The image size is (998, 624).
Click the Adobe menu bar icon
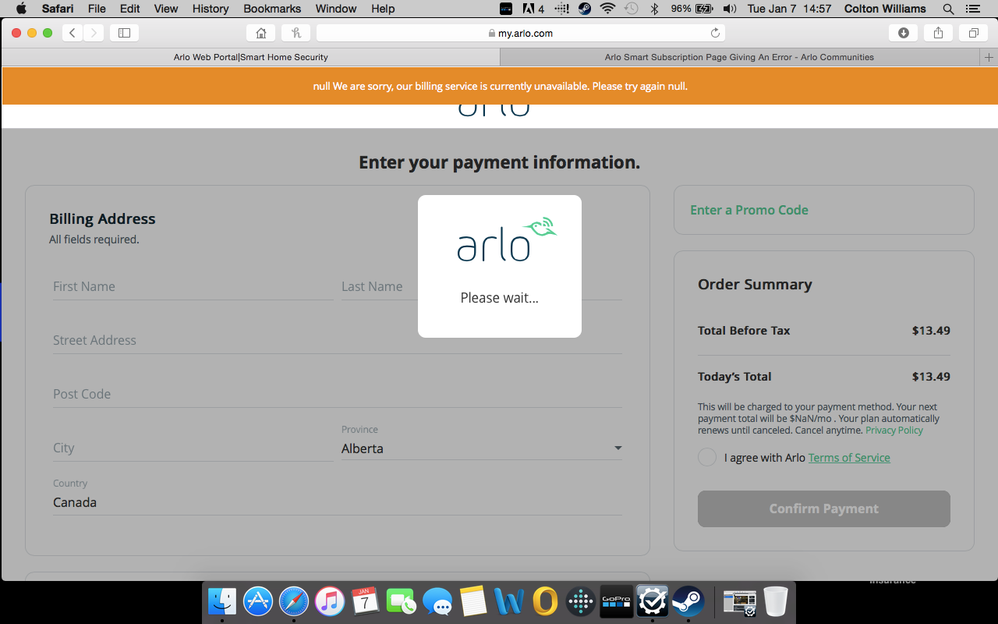533,9
